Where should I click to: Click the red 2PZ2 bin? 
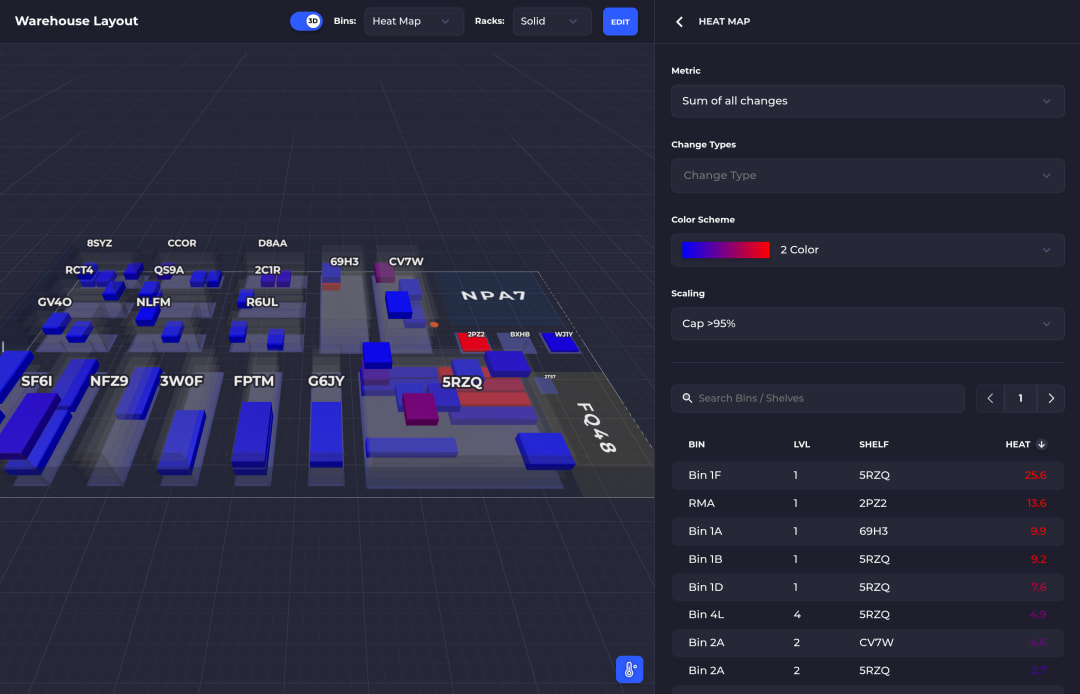pyautogui.click(x=474, y=341)
